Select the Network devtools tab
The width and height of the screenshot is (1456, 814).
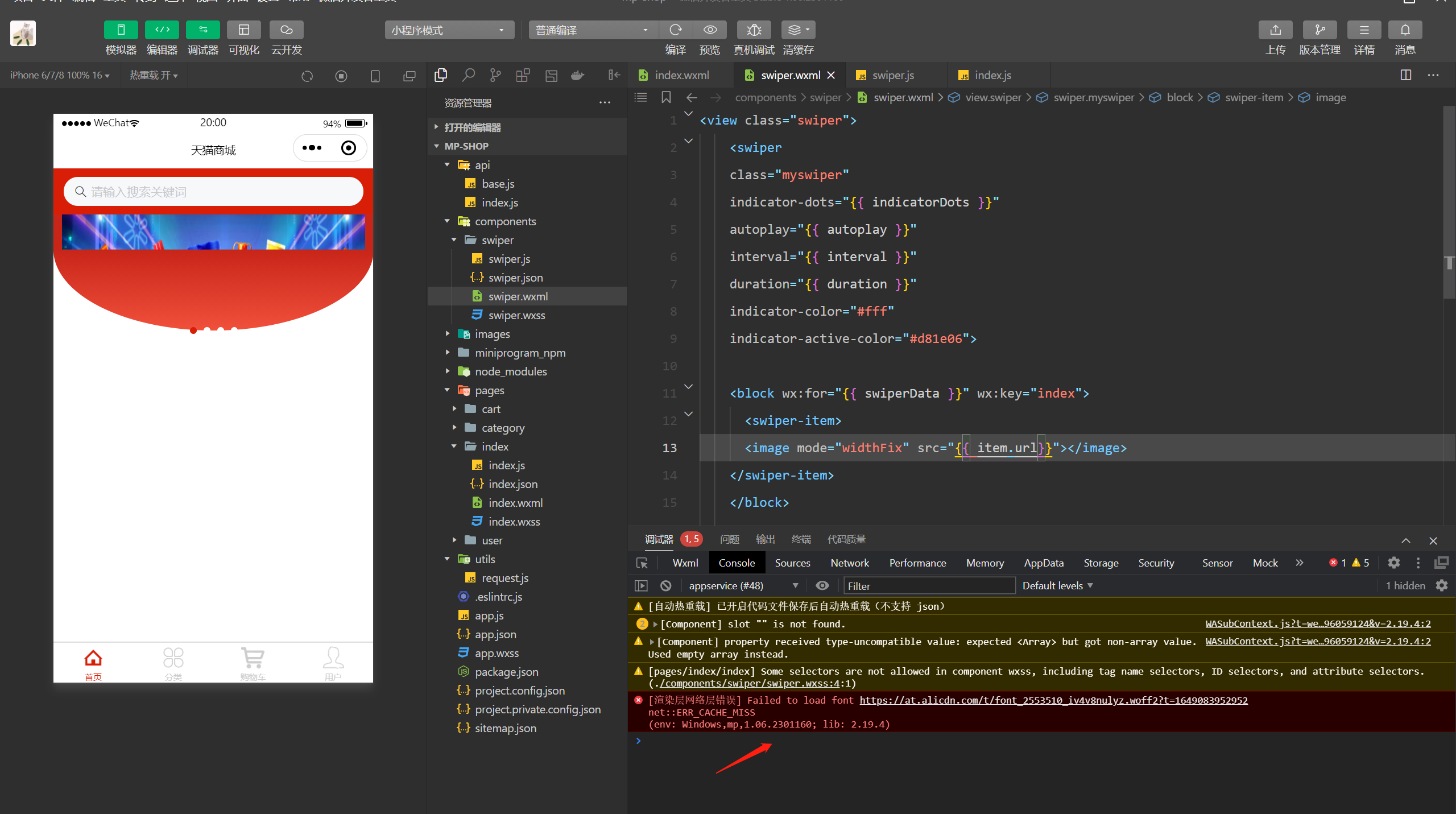850,563
